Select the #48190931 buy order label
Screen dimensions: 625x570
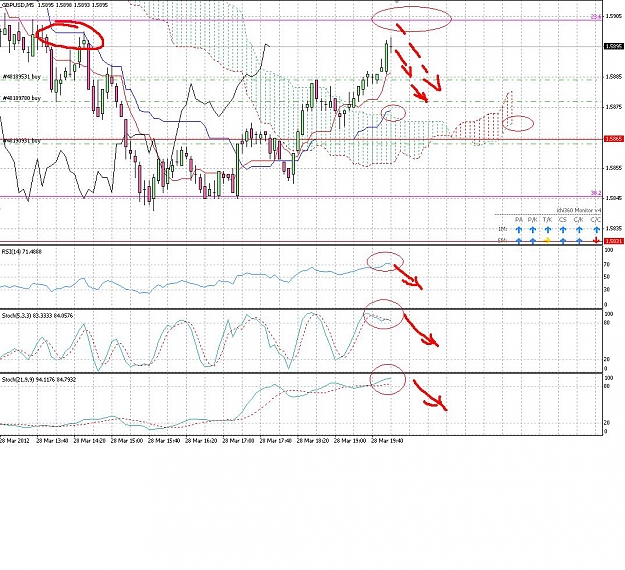[x=22, y=141]
